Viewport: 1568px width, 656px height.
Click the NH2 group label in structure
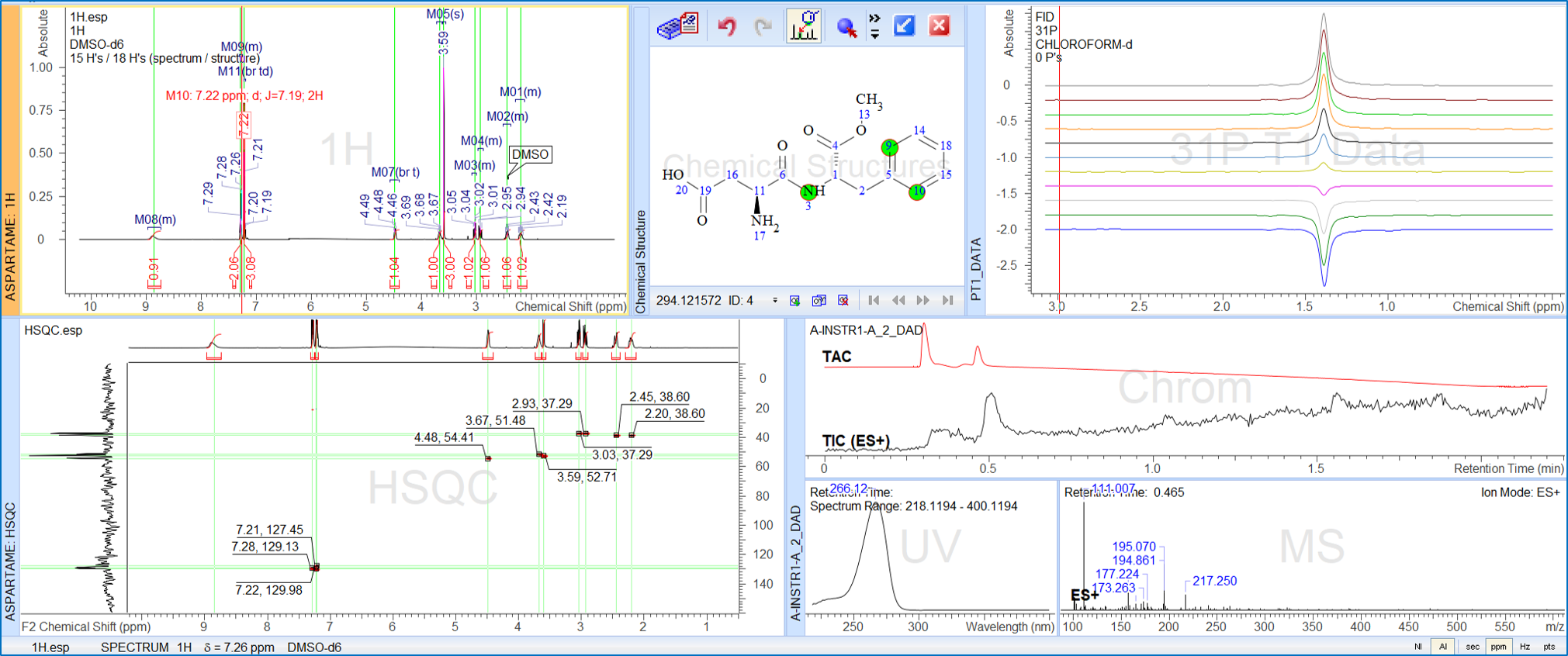(764, 221)
